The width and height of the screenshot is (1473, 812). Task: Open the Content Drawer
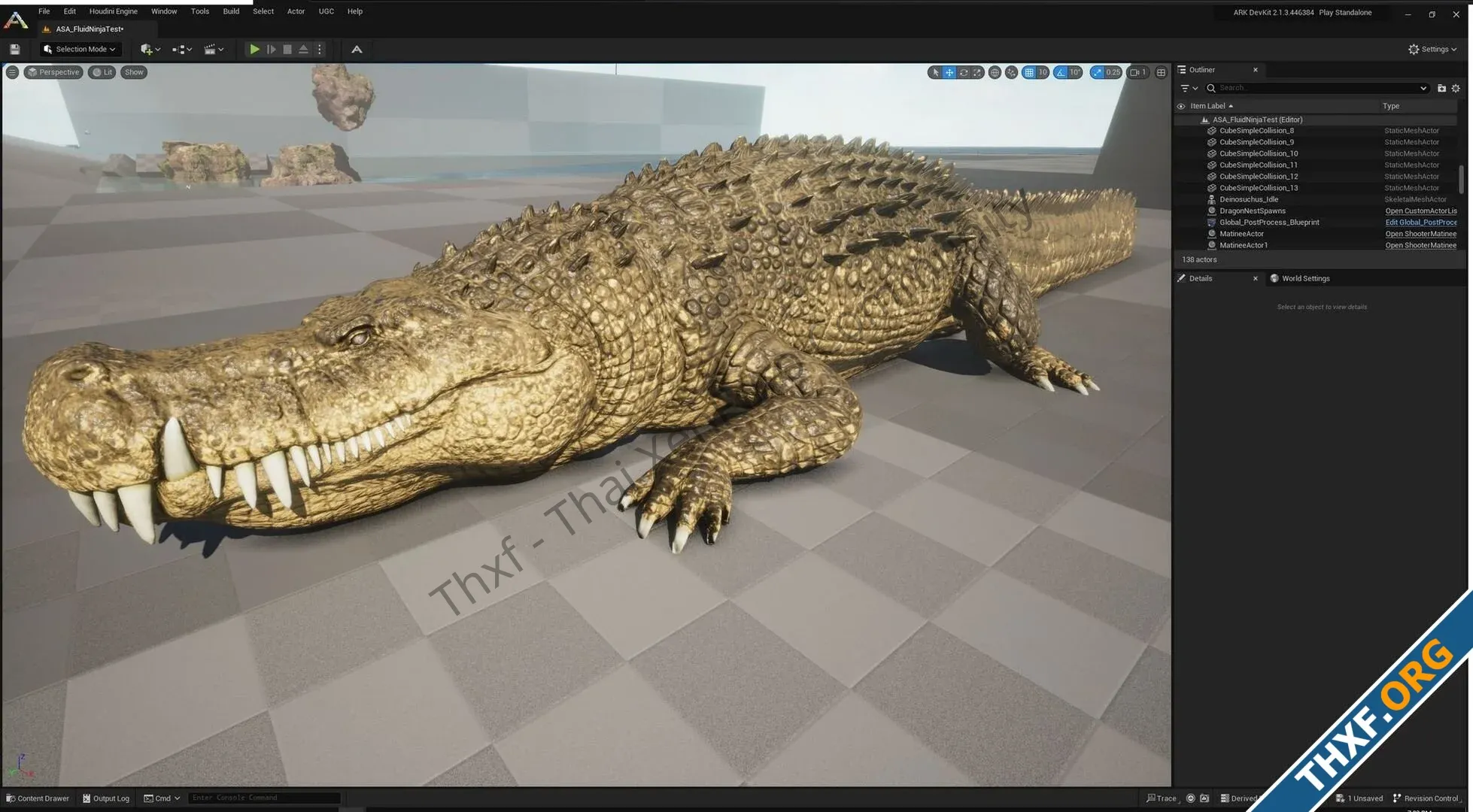(x=38, y=798)
